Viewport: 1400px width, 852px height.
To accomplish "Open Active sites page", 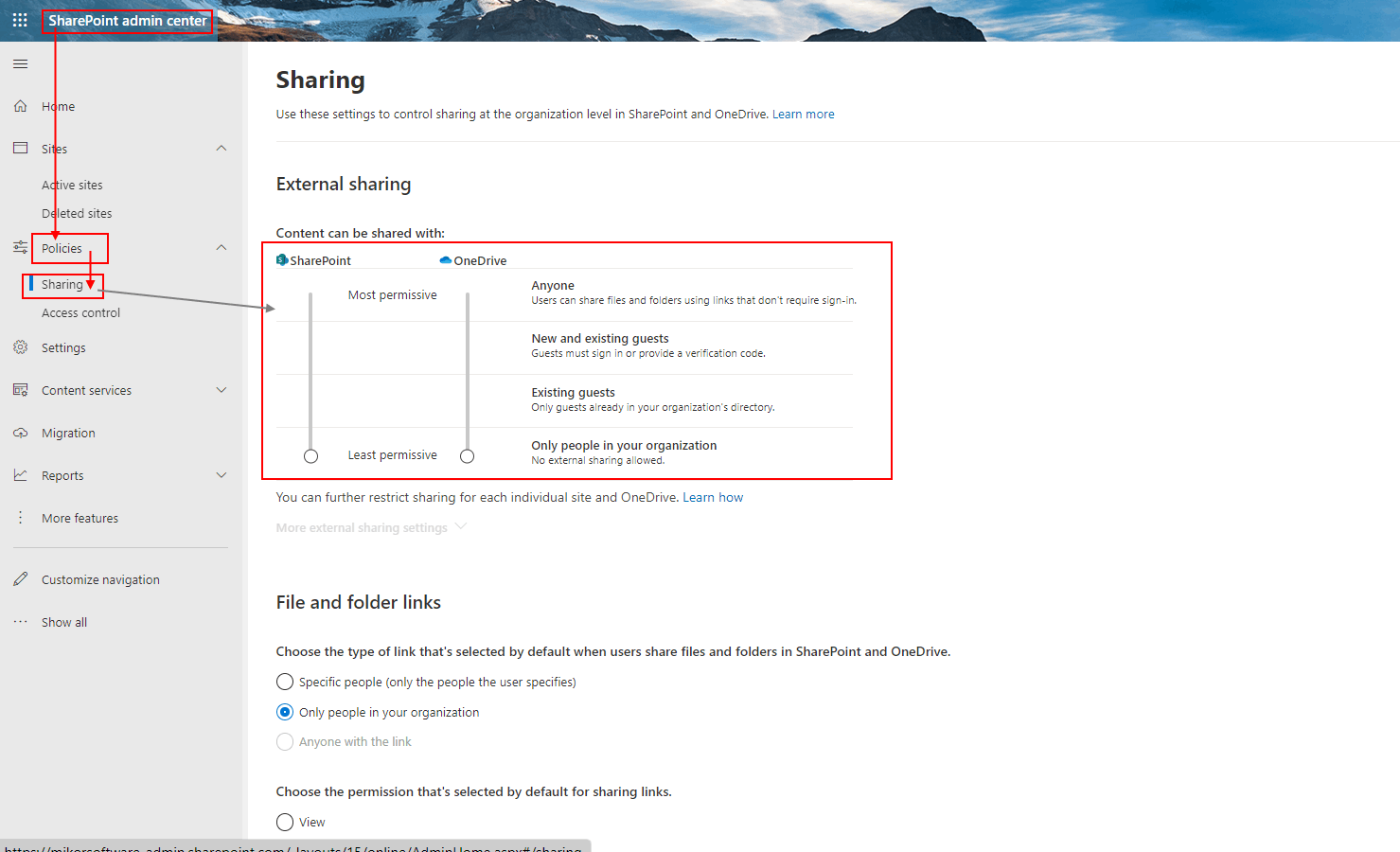I will pyautogui.click(x=72, y=186).
